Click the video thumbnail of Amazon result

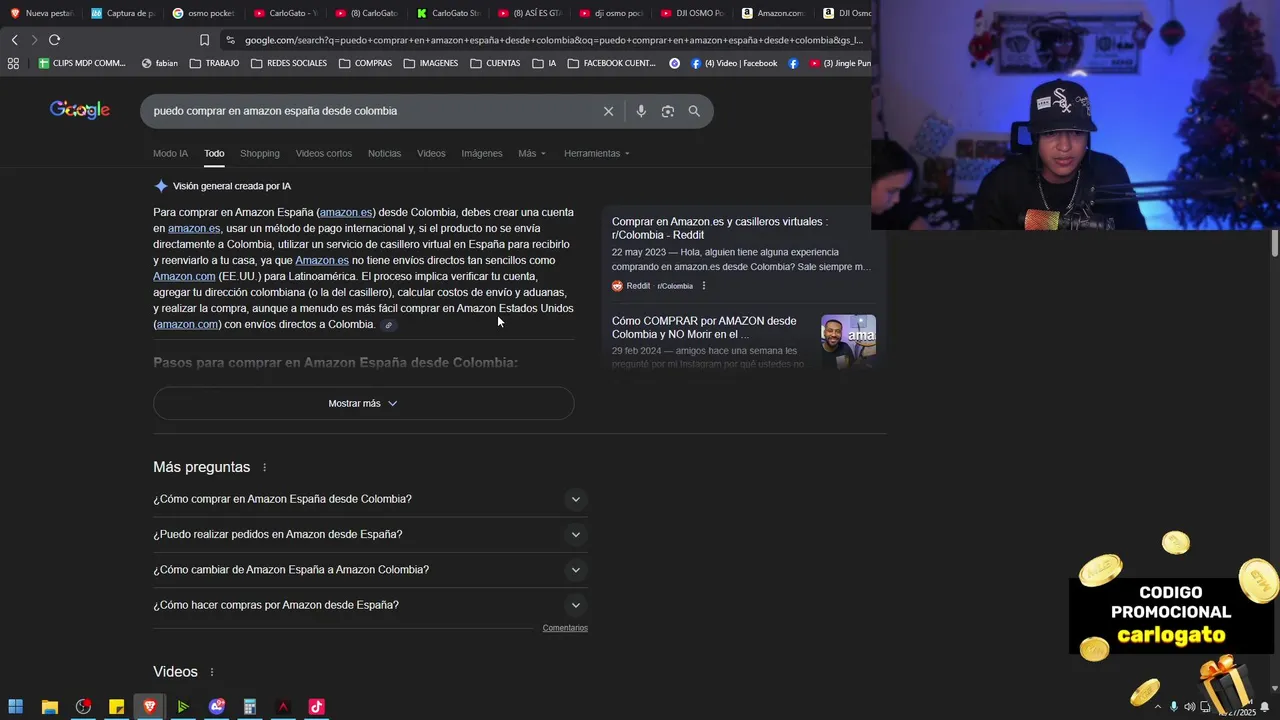848,341
